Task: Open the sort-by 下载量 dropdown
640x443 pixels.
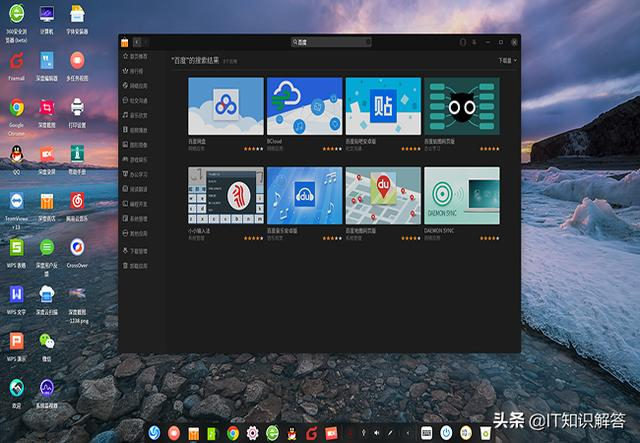Action: (x=507, y=60)
